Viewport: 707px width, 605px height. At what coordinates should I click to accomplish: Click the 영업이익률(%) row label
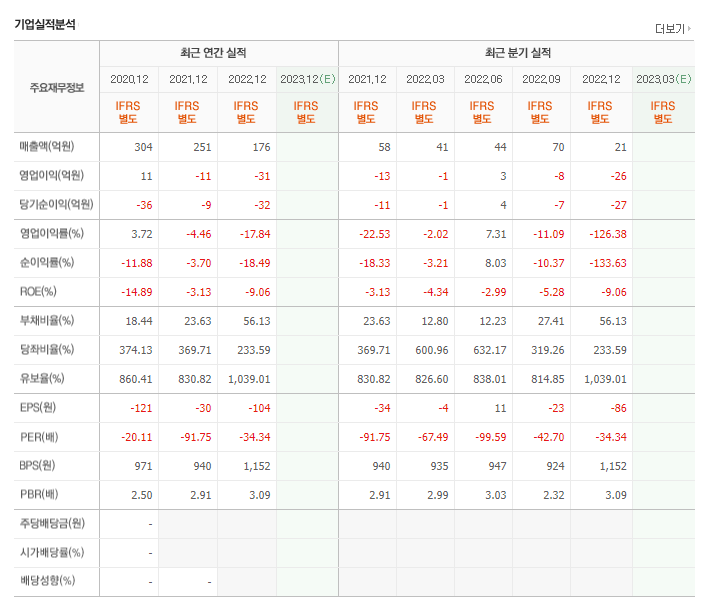click(51, 234)
